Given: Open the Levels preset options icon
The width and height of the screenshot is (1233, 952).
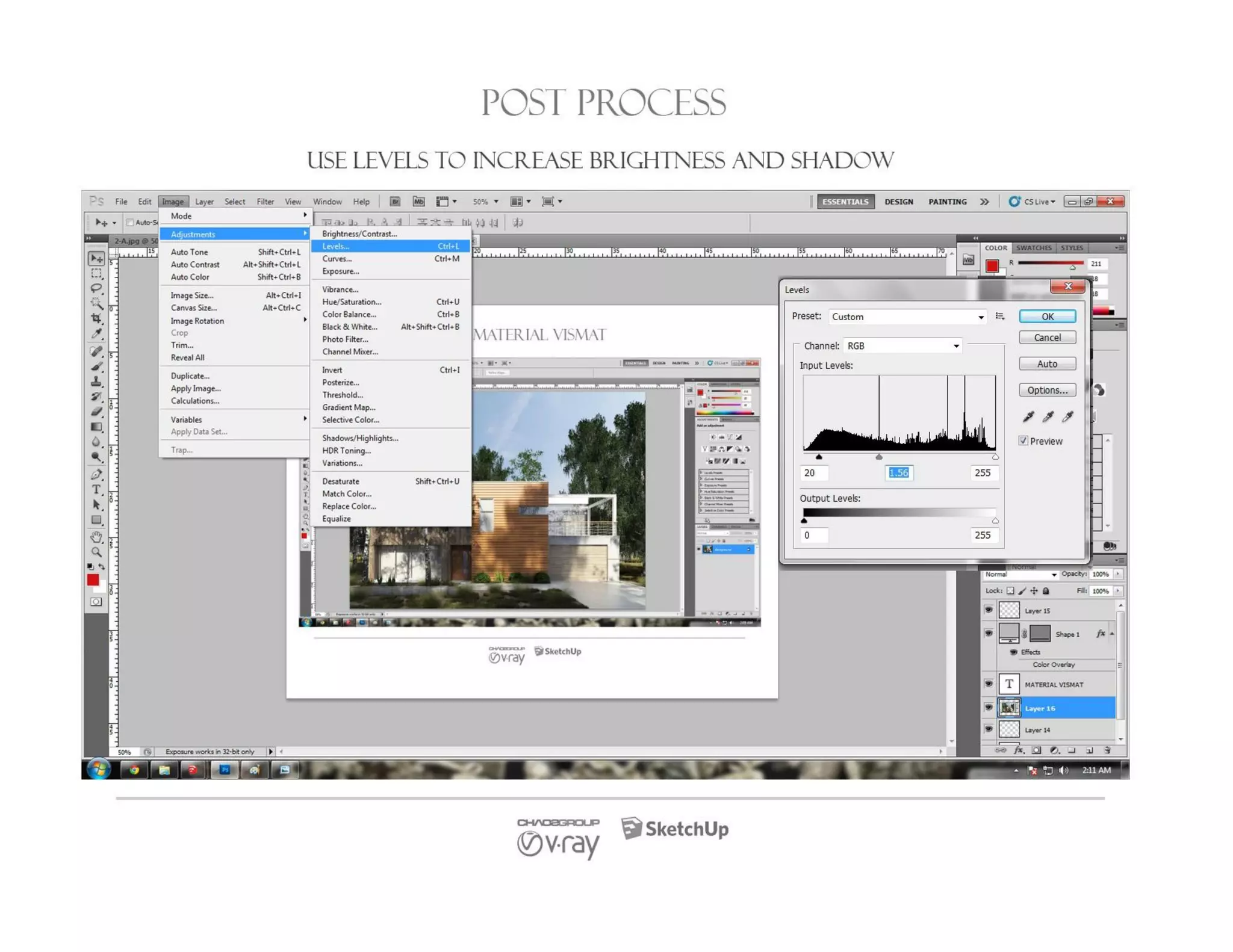Looking at the screenshot, I should (1000, 317).
